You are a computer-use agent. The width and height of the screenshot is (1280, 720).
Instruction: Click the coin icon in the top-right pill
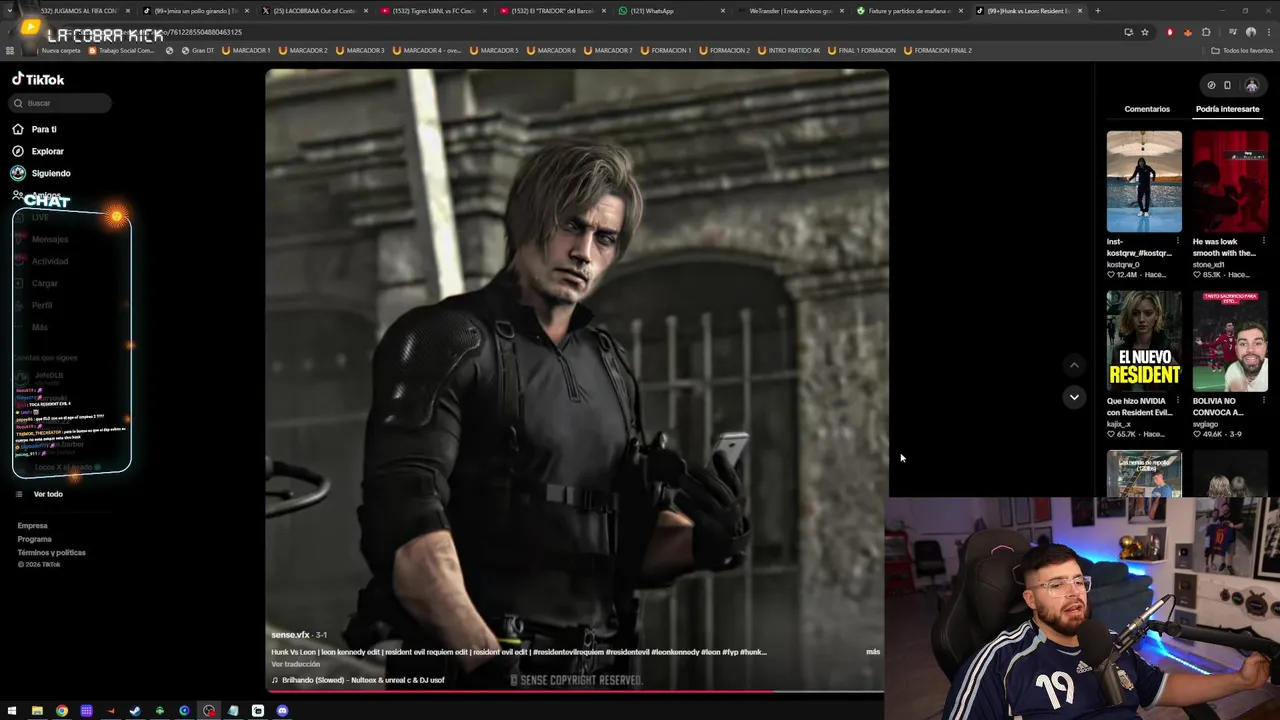[x=1211, y=85]
